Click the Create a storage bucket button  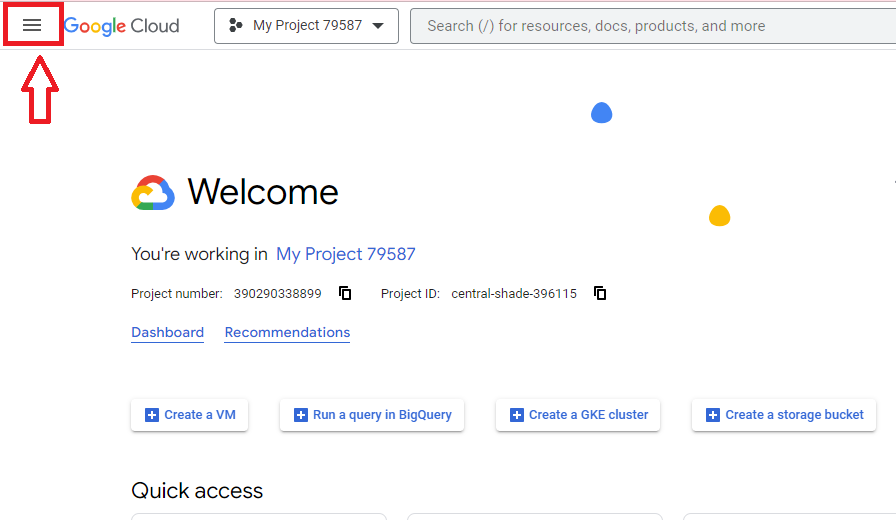click(784, 415)
